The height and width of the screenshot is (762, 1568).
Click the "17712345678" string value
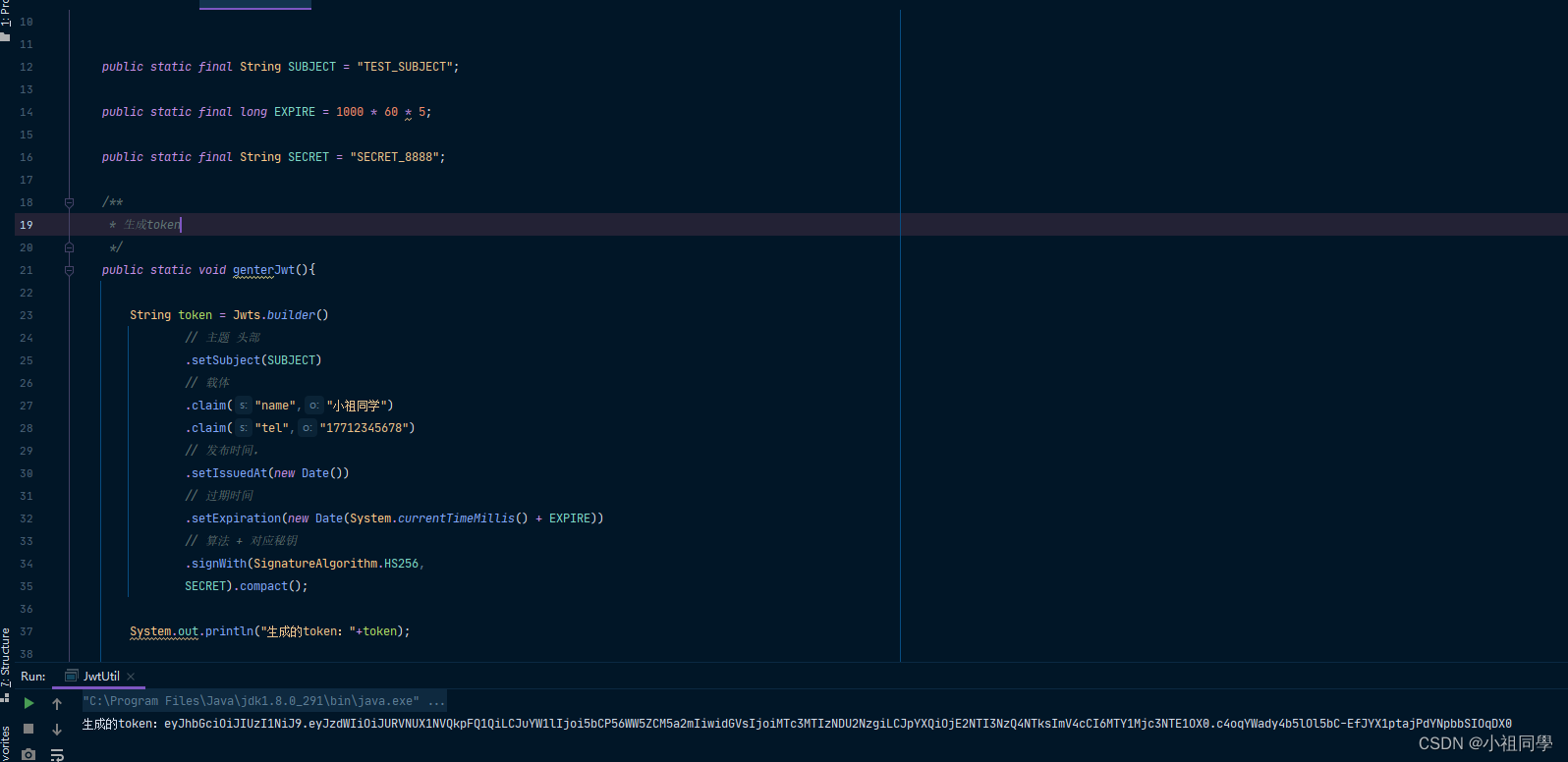point(364,428)
